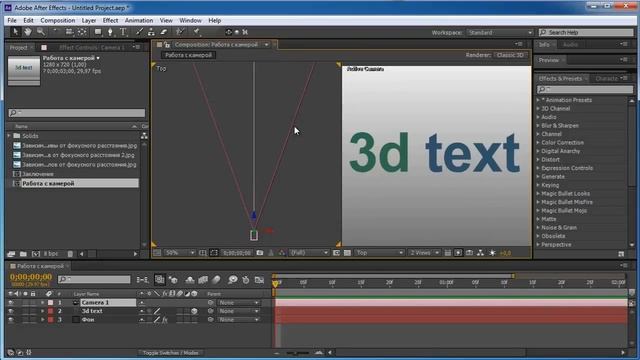Click the Auto-keyframe stopwatch icon in timeline
The height and width of the screenshot is (360, 640).
pyautogui.click(x=246, y=280)
